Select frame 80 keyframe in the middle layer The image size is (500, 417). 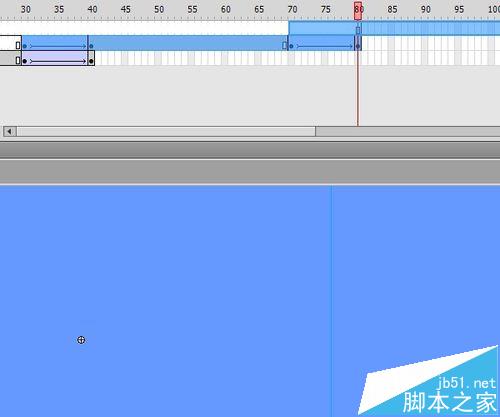pyautogui.click(x=358, y=46)
